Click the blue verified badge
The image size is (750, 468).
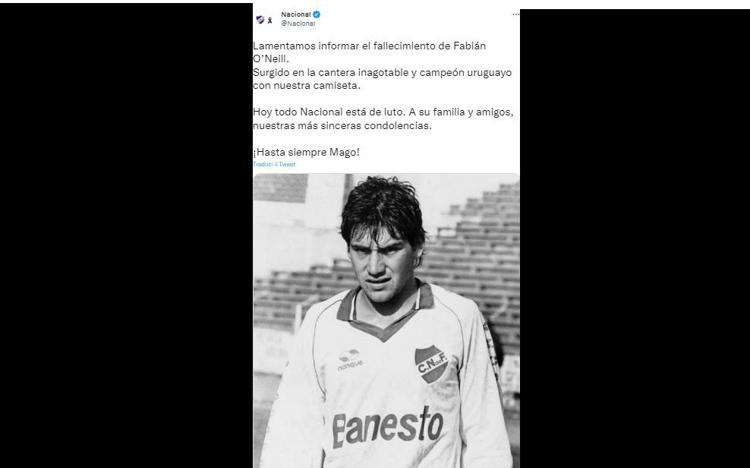tap(316, 14)
